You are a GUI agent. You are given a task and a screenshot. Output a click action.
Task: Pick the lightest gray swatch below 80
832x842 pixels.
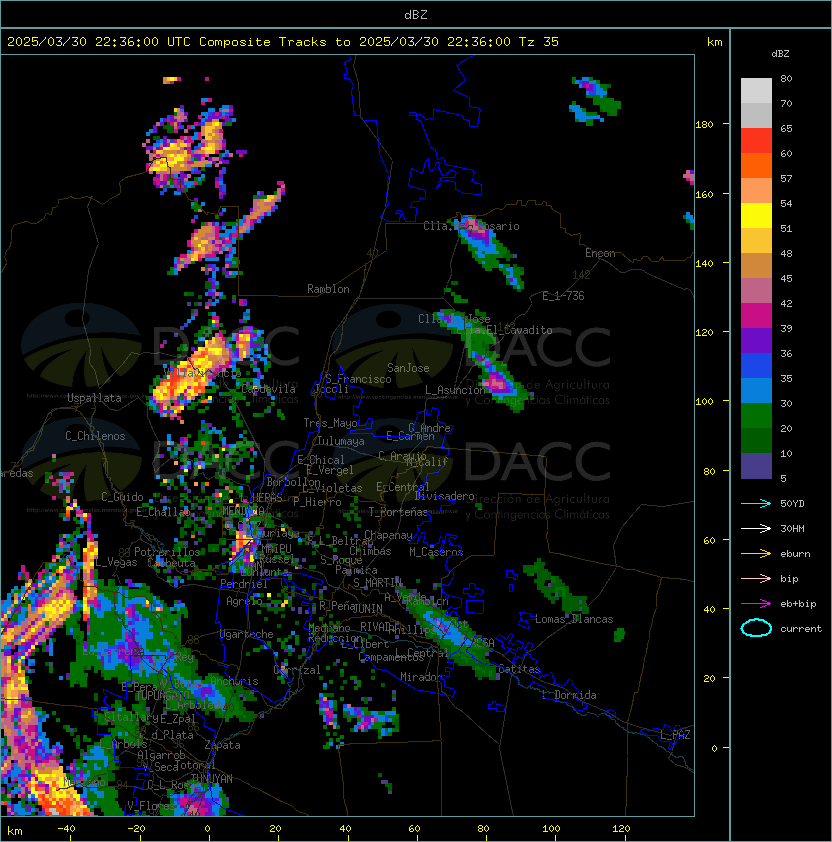(756, 91)
